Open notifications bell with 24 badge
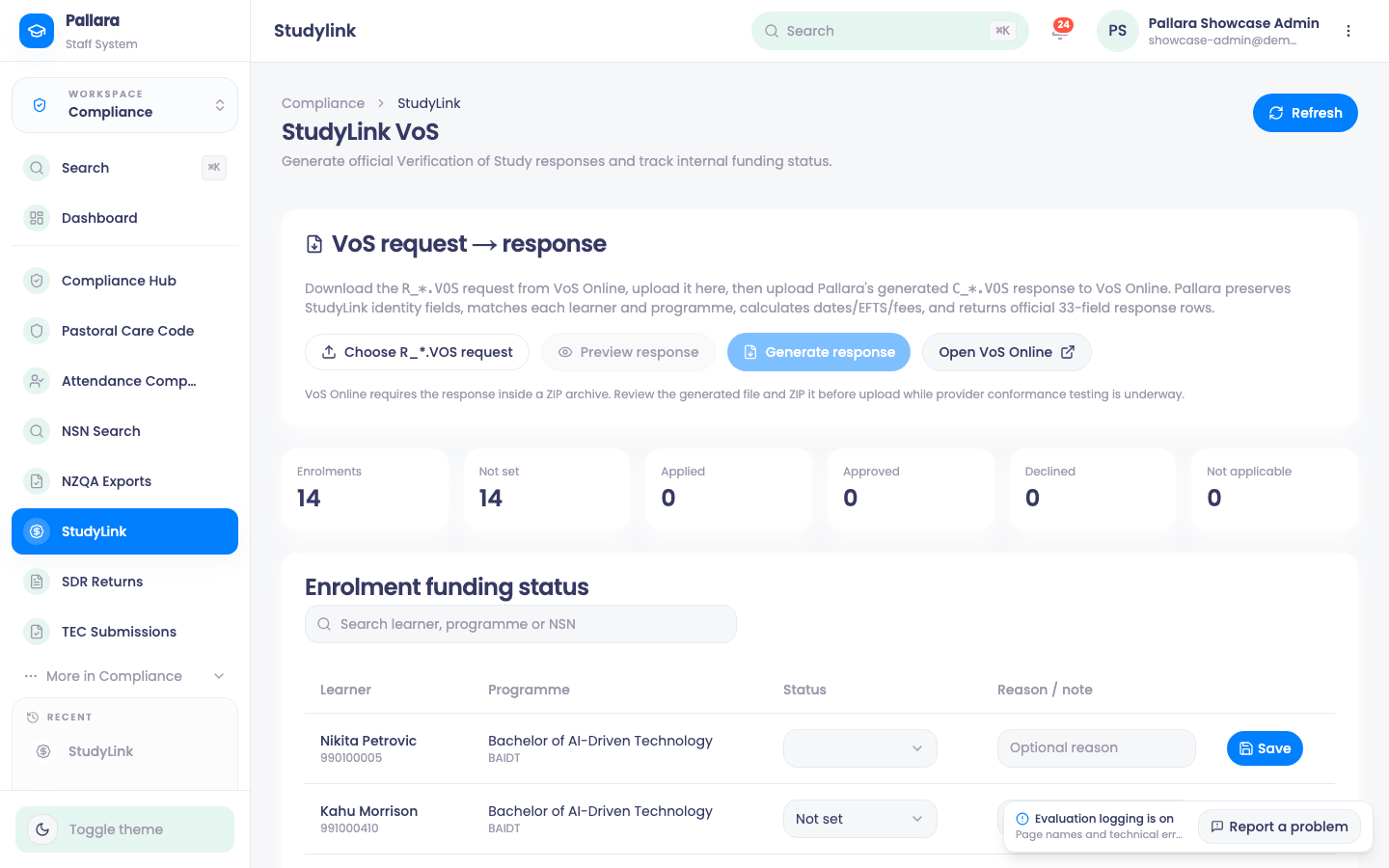Viewport: 1389px width, 868px height. [x=1060, y=31]
